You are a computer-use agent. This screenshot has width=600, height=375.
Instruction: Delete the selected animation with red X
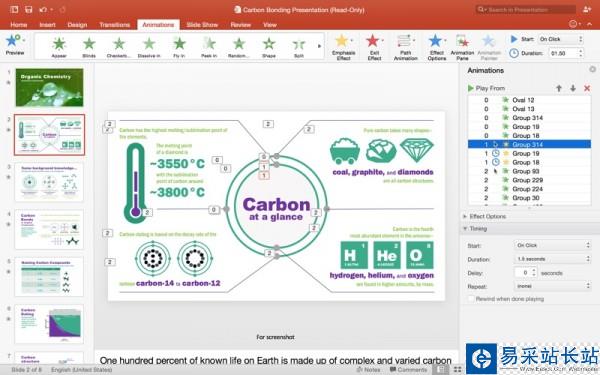587,88
